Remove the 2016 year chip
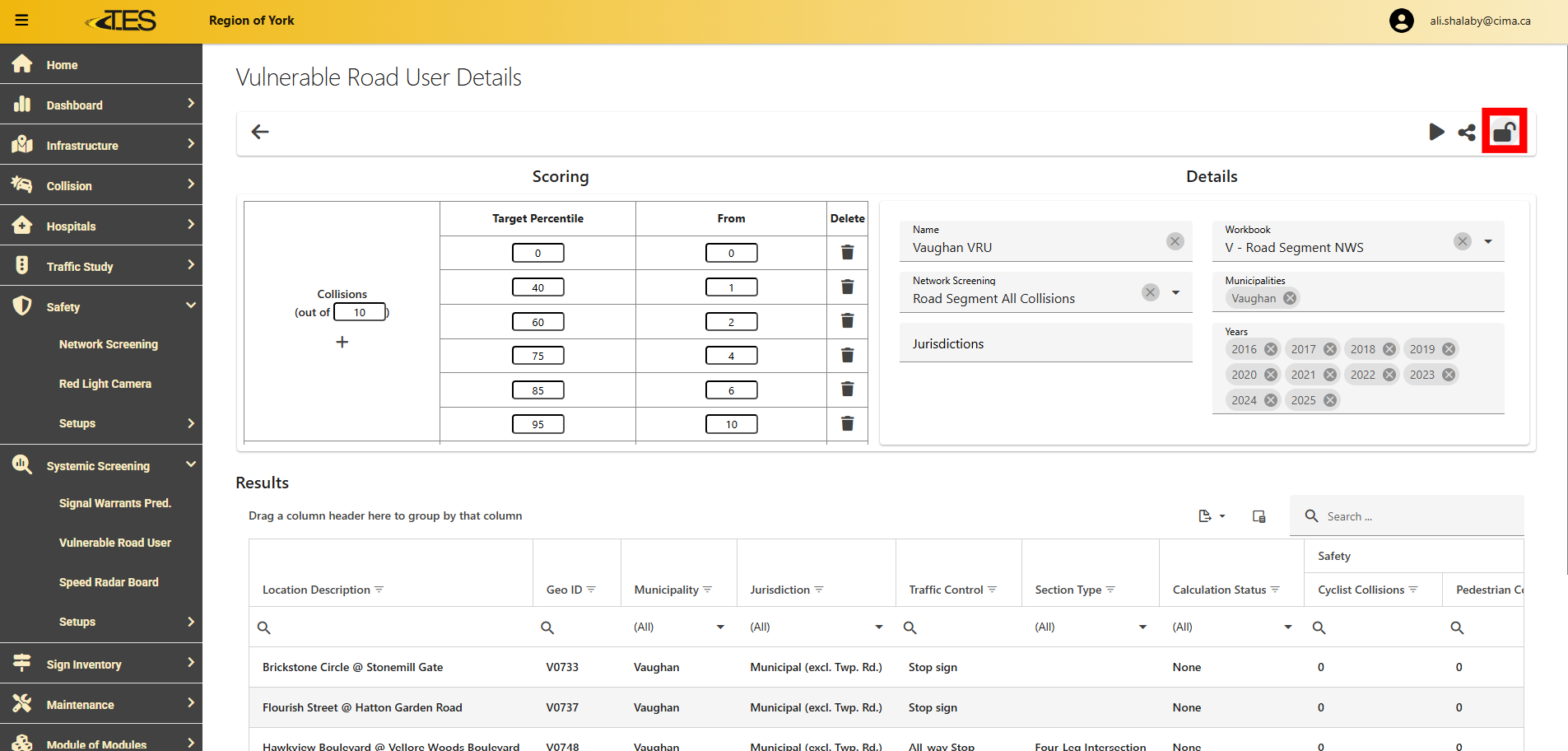 pyautogui.click(x=1271, y=349)
